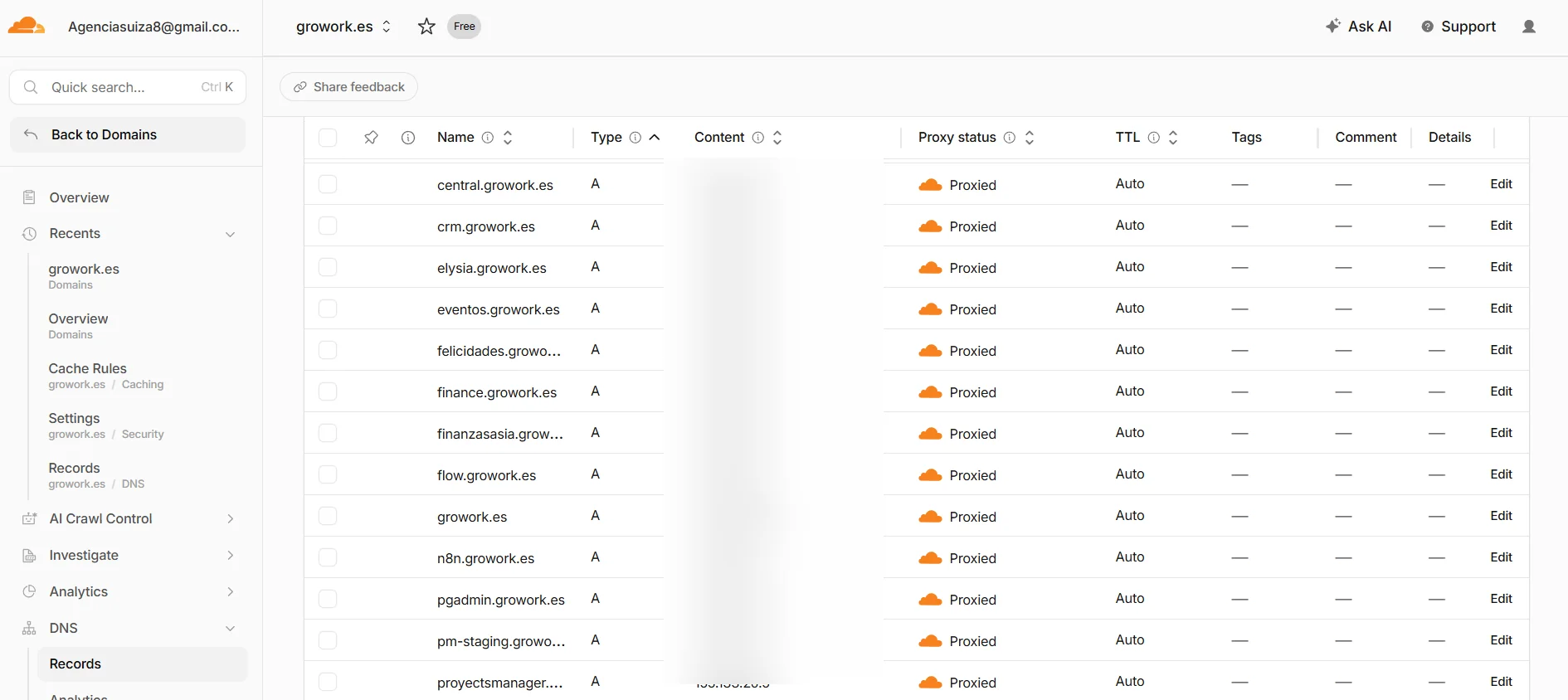This screenshot has height=700, width=1568.
Task: Click the finanzasasia.grow... record name
Action: (x=500, y=434)
